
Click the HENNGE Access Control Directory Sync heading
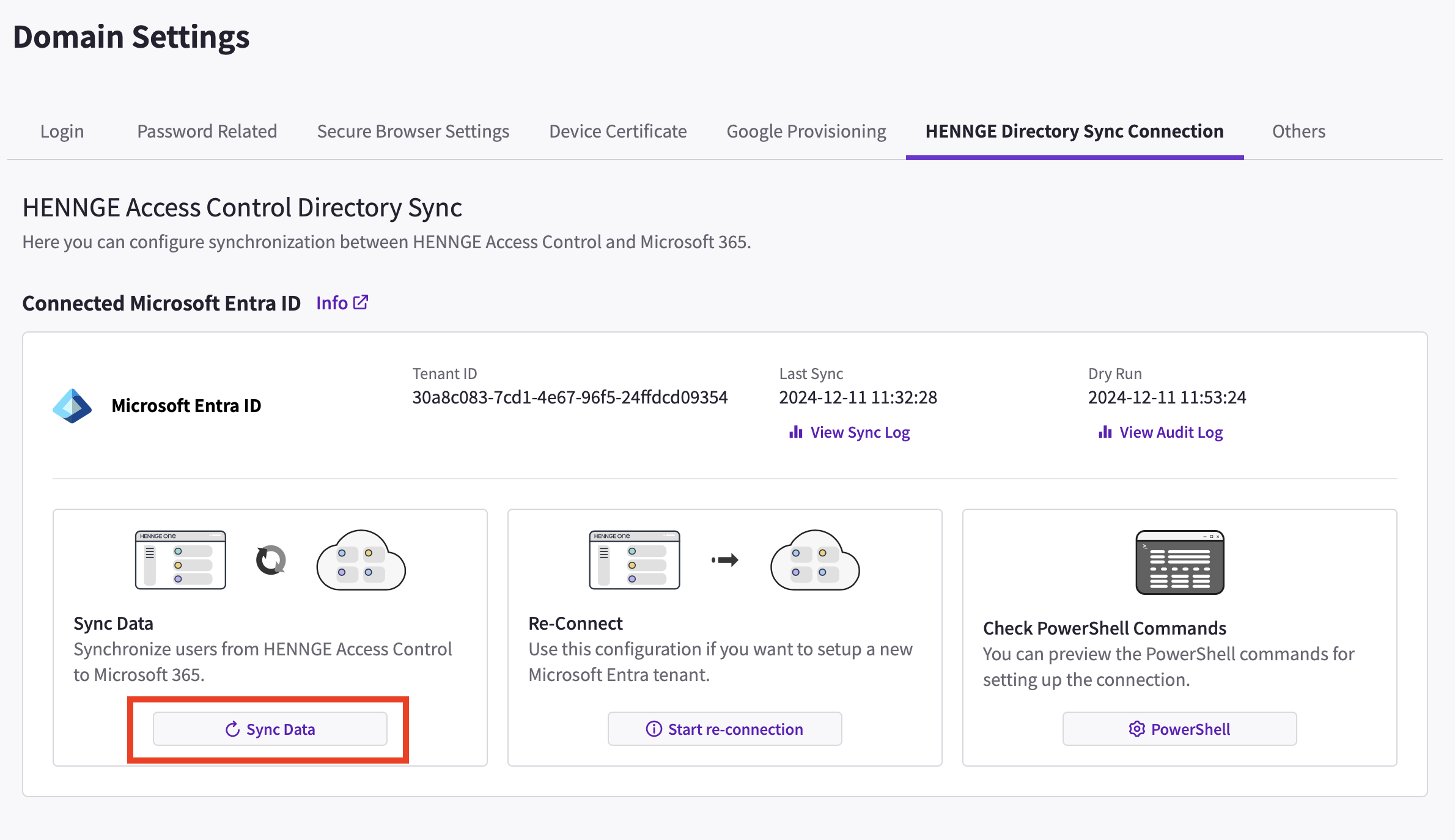[x=242, y=207]
